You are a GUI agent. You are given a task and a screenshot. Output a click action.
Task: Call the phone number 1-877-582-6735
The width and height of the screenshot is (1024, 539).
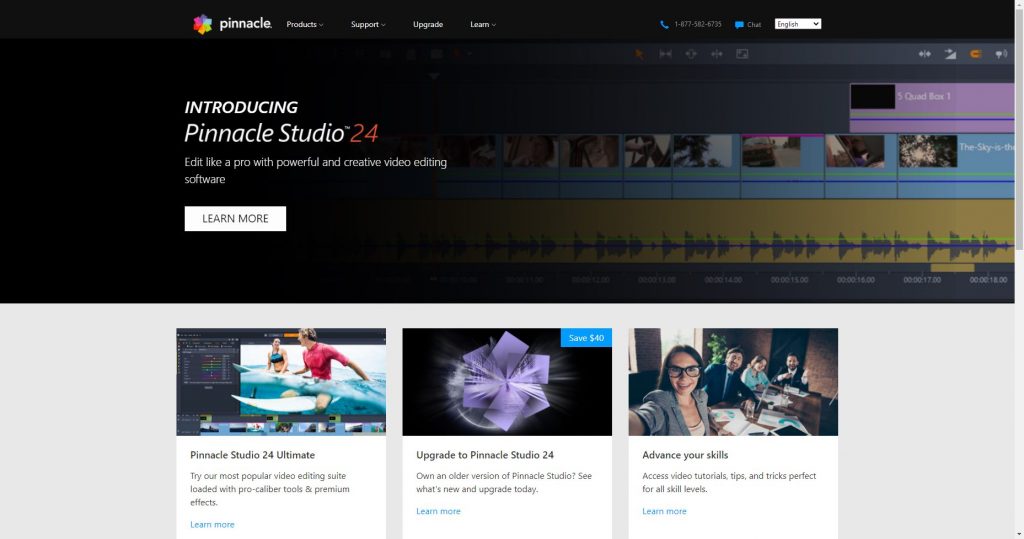coord(697,24)
